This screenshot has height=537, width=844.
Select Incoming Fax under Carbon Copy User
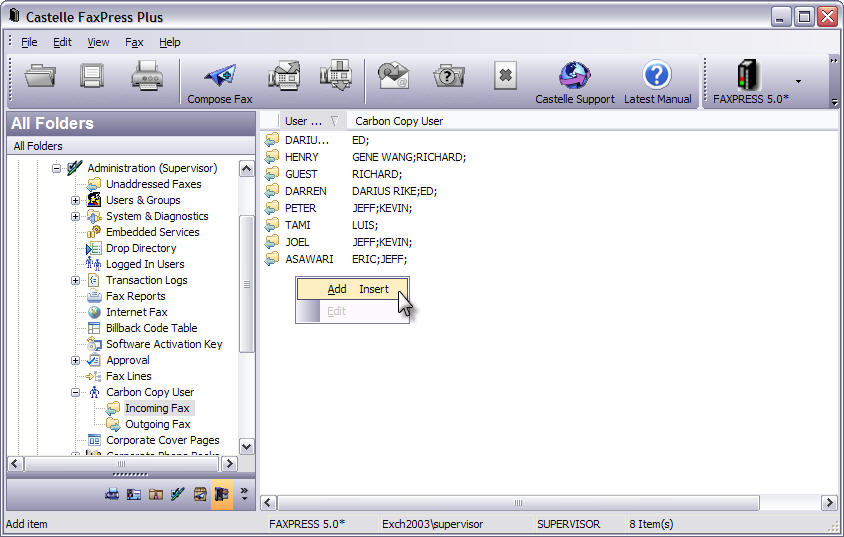pos(157,408)
